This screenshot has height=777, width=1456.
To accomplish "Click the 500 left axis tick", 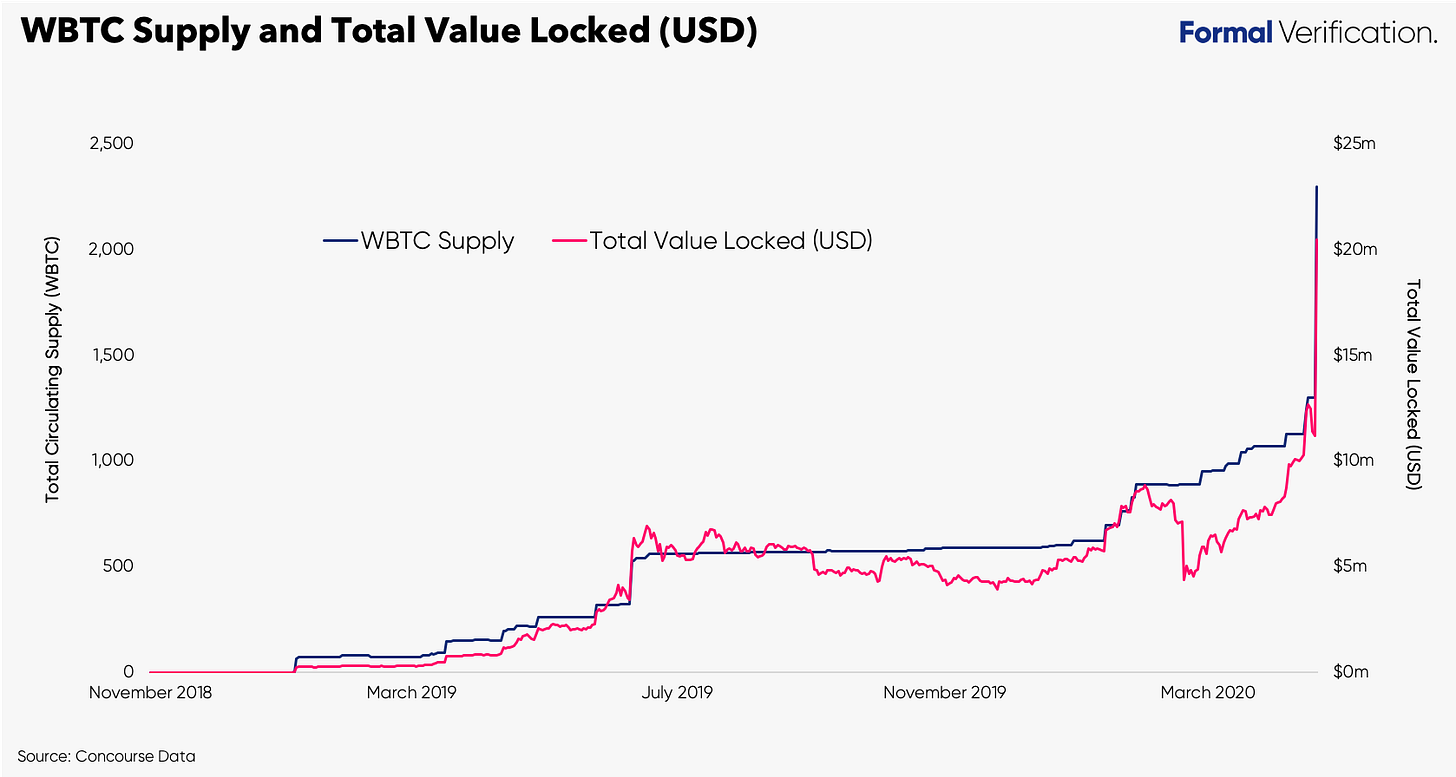I will 120,566.
